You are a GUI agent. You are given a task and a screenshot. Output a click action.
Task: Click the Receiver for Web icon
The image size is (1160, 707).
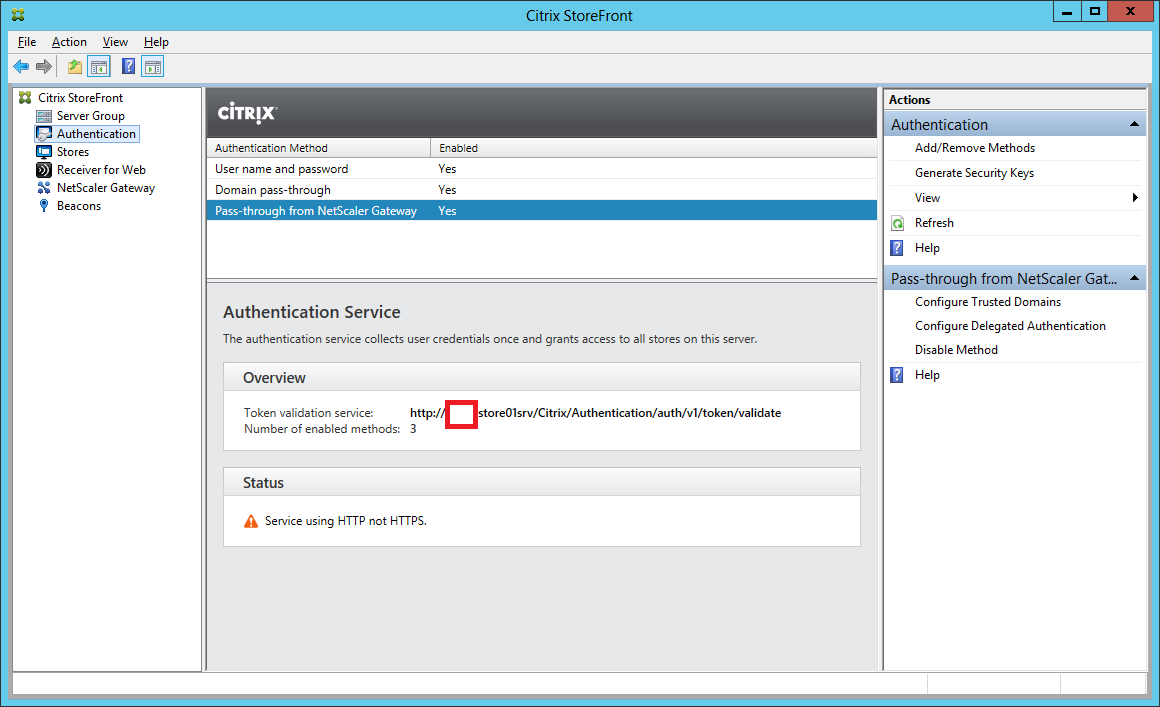point(44,170)
